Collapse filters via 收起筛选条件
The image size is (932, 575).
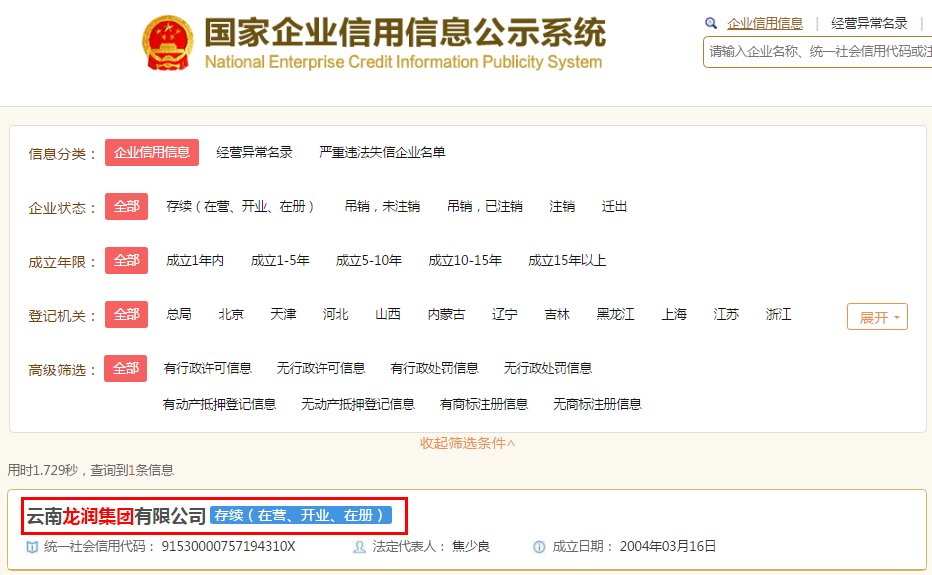467,443
